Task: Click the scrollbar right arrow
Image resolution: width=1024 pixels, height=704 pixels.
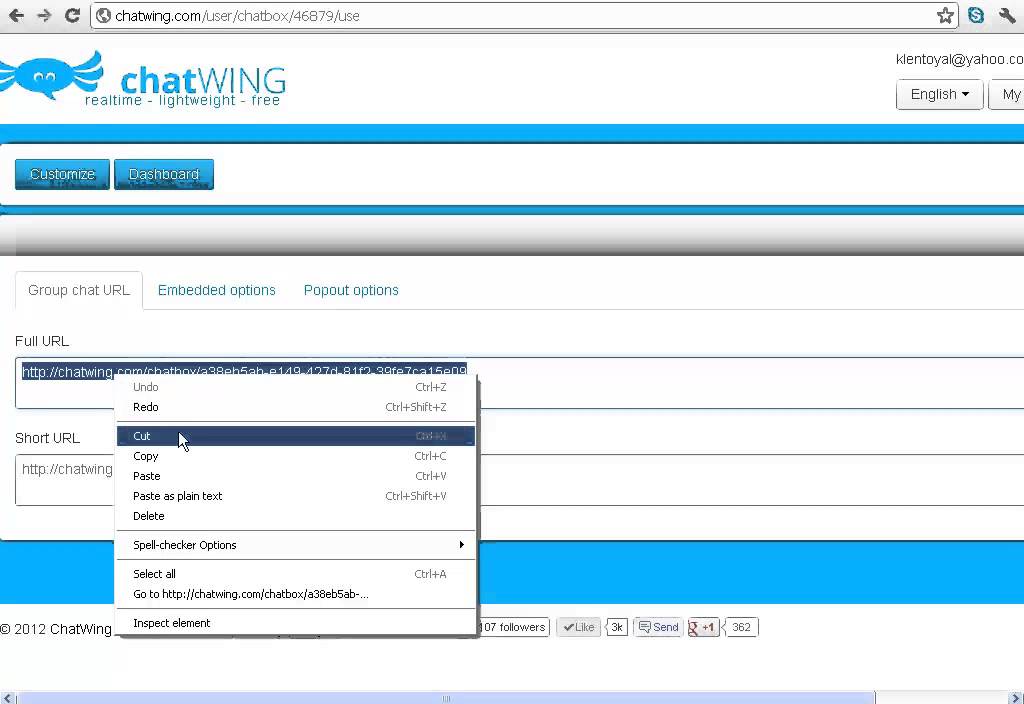Action: [x=1016, y=698]
